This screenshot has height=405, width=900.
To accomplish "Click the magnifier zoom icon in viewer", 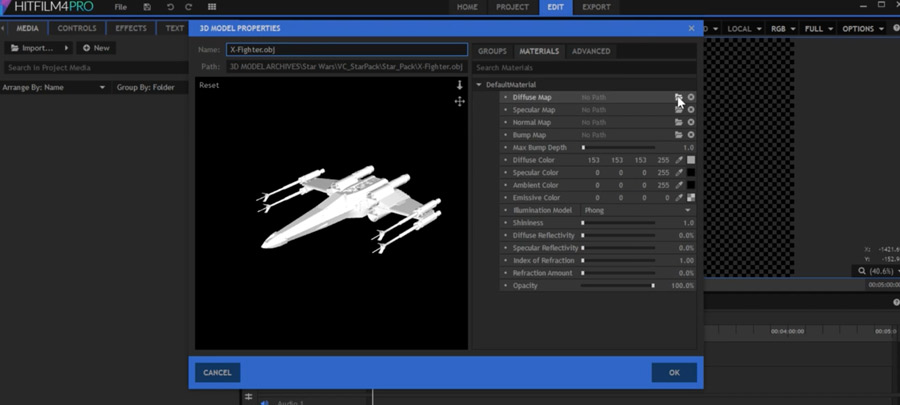I will click(x=862, y=271).
